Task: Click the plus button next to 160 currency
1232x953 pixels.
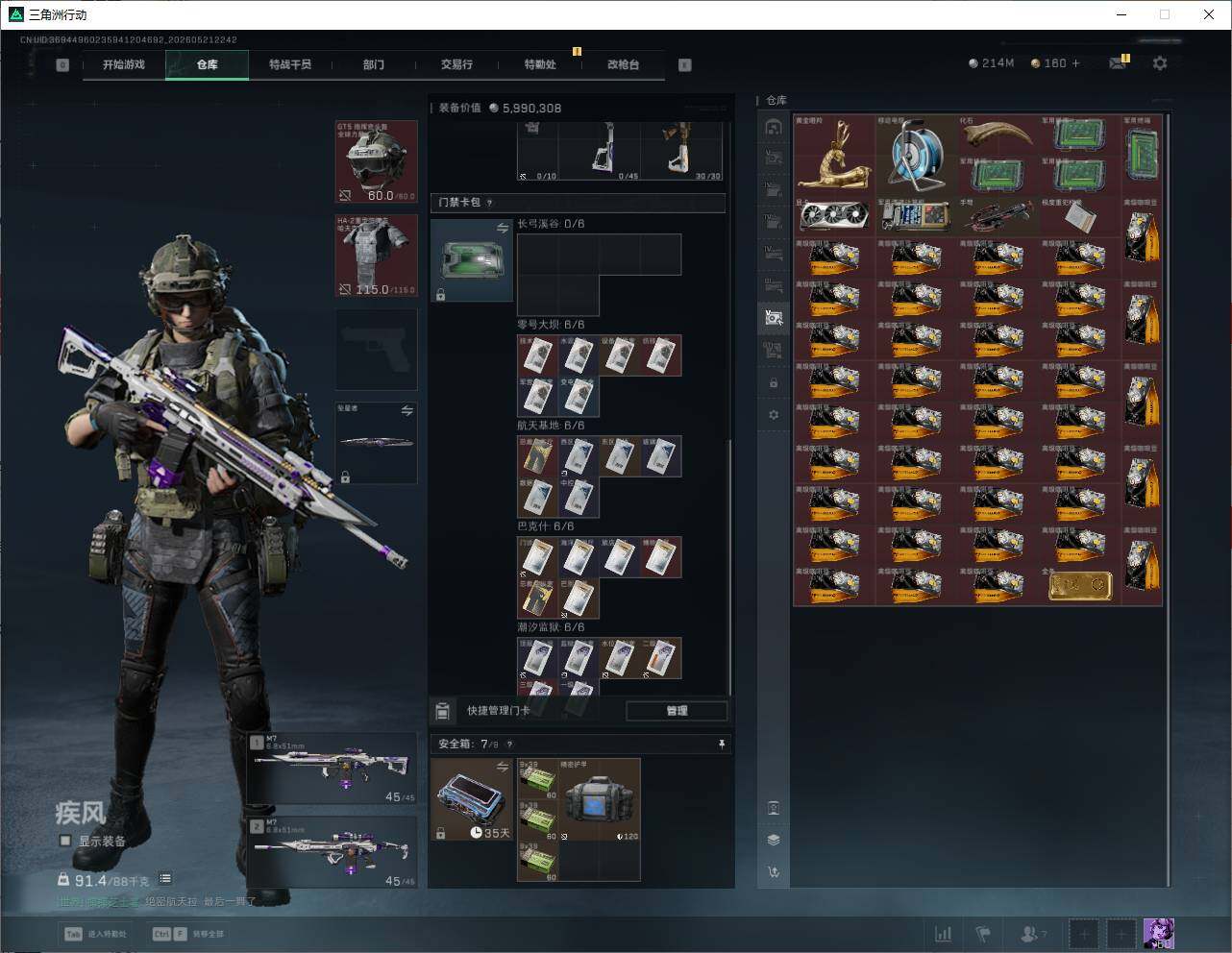Action: [1075, 63]
